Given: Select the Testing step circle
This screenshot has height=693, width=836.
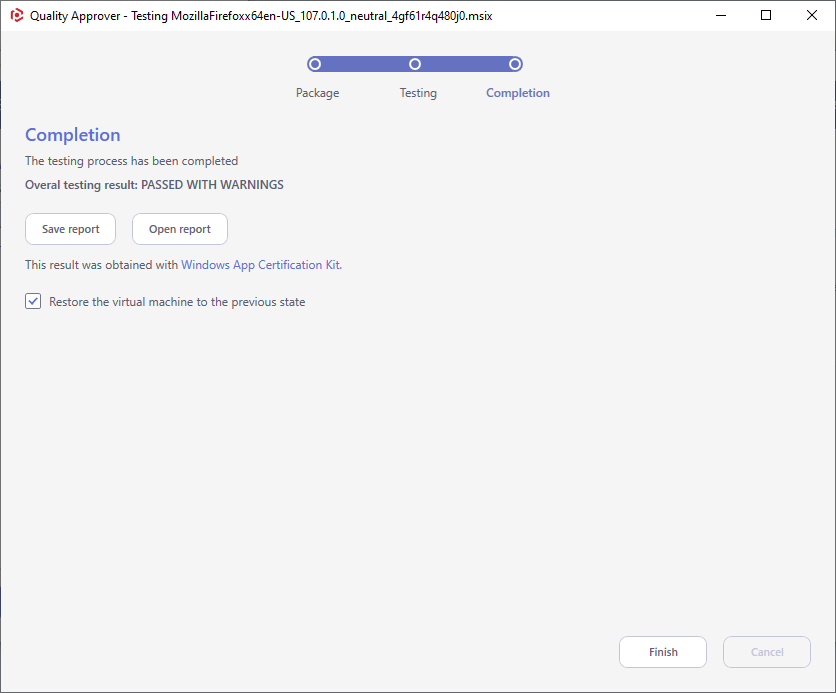Looking at the screenshot, I should pos(415,64).
